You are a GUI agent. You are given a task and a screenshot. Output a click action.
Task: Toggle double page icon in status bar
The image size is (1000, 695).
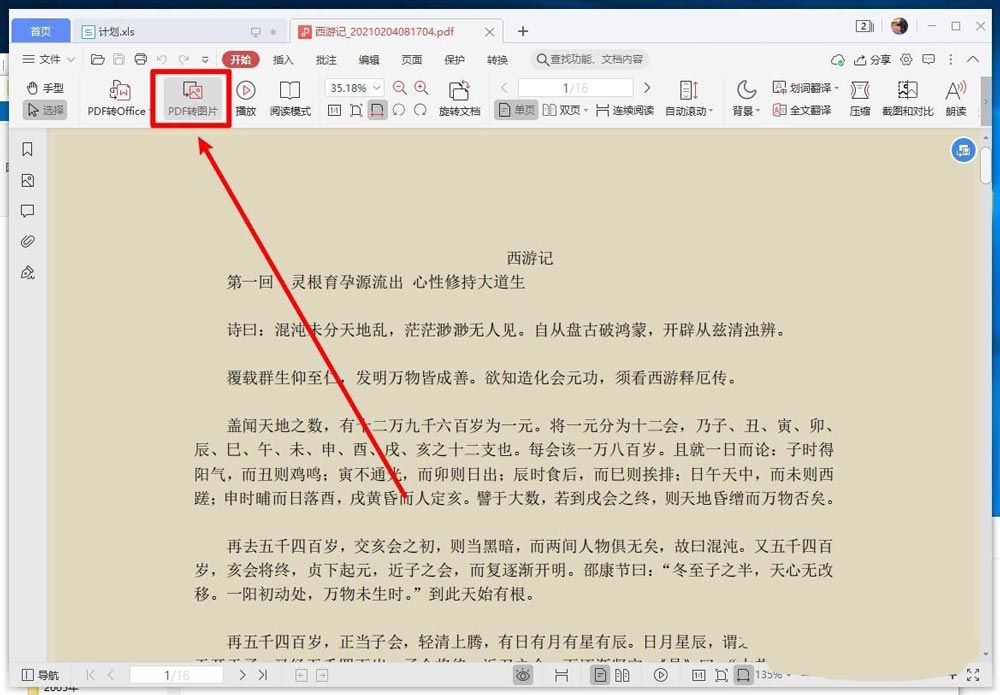tap(622, 675)
